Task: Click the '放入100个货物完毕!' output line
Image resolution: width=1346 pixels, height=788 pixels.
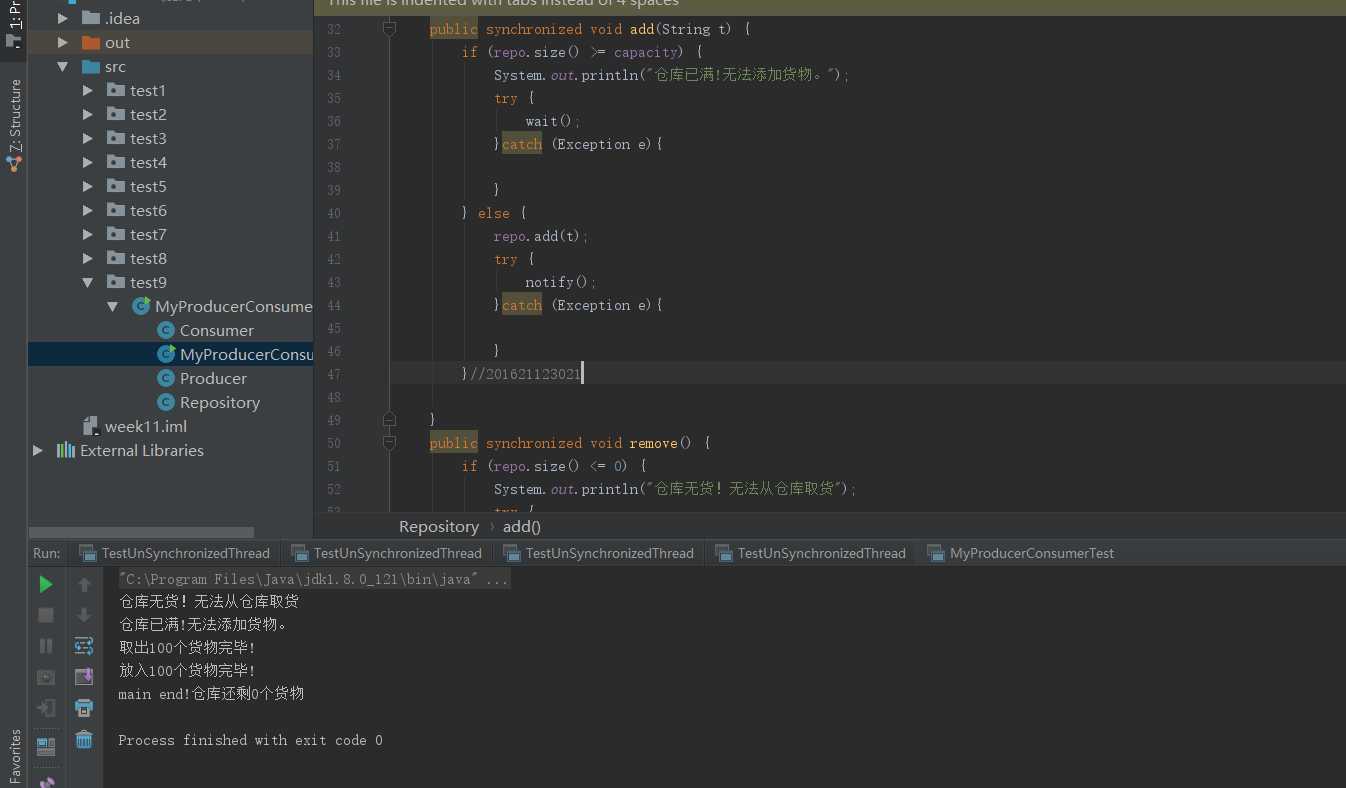Action: [187, 670]
